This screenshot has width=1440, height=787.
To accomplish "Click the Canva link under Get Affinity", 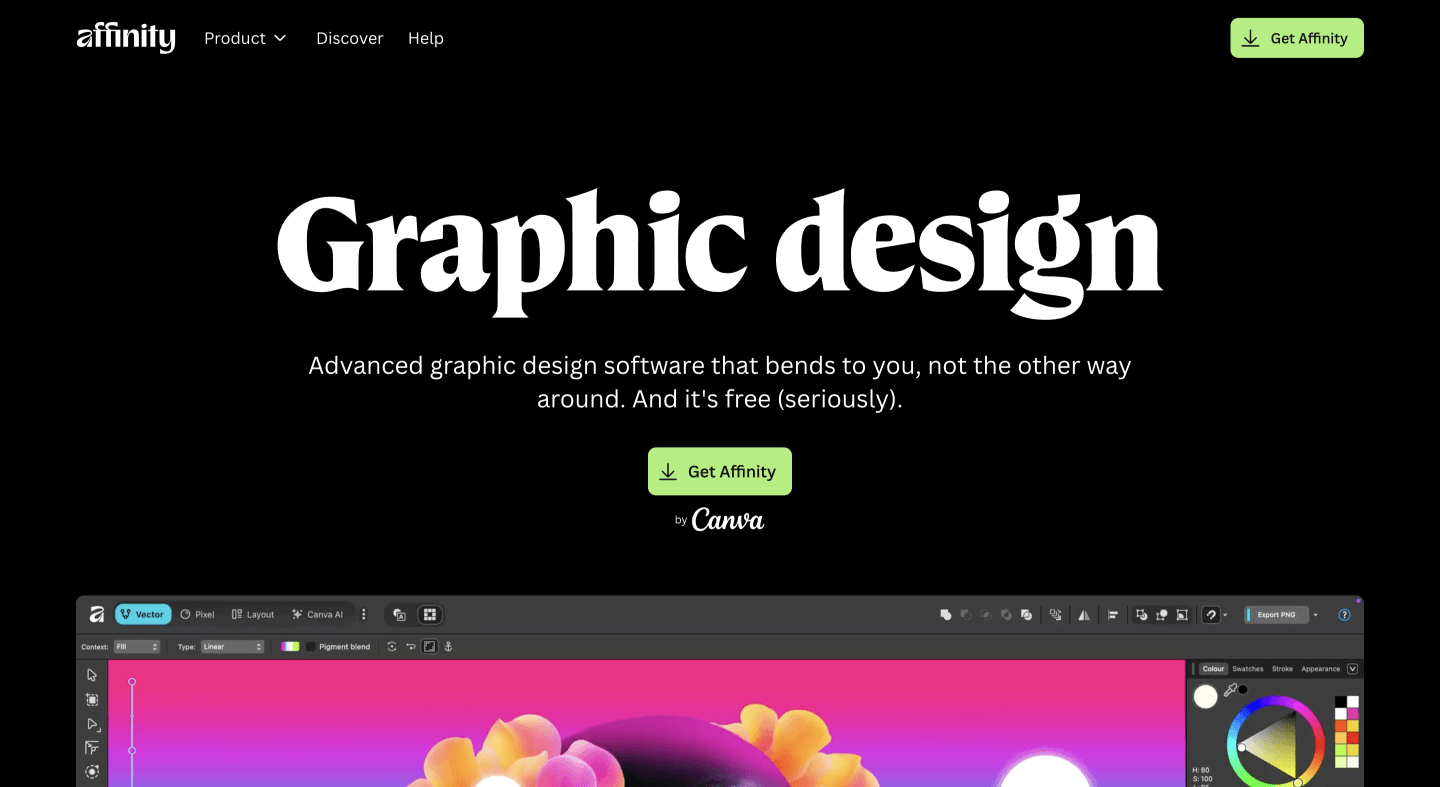I will [x=727, y=519].
